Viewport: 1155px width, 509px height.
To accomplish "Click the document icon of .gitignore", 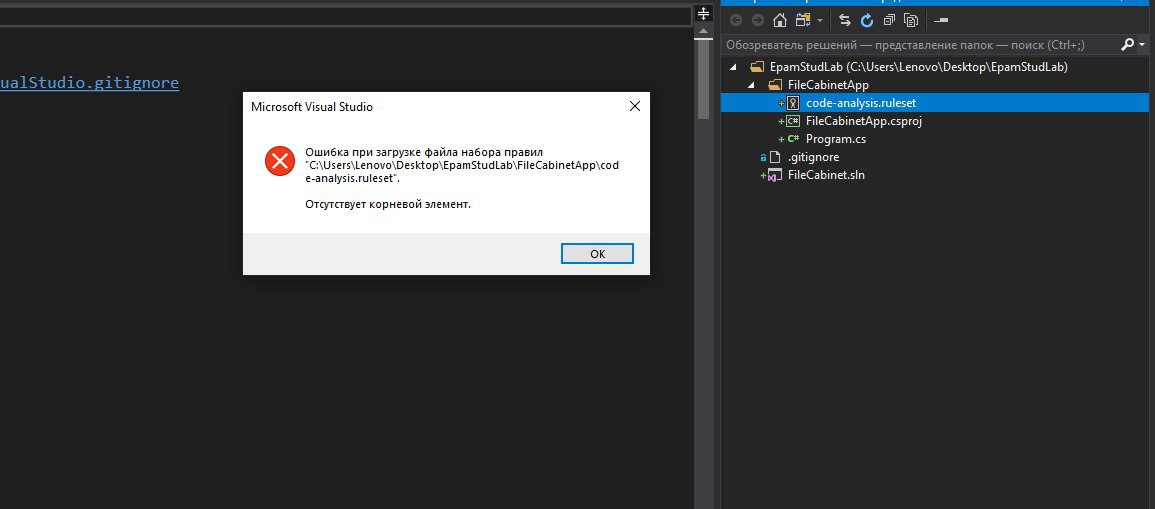I will tap(774, 157).
